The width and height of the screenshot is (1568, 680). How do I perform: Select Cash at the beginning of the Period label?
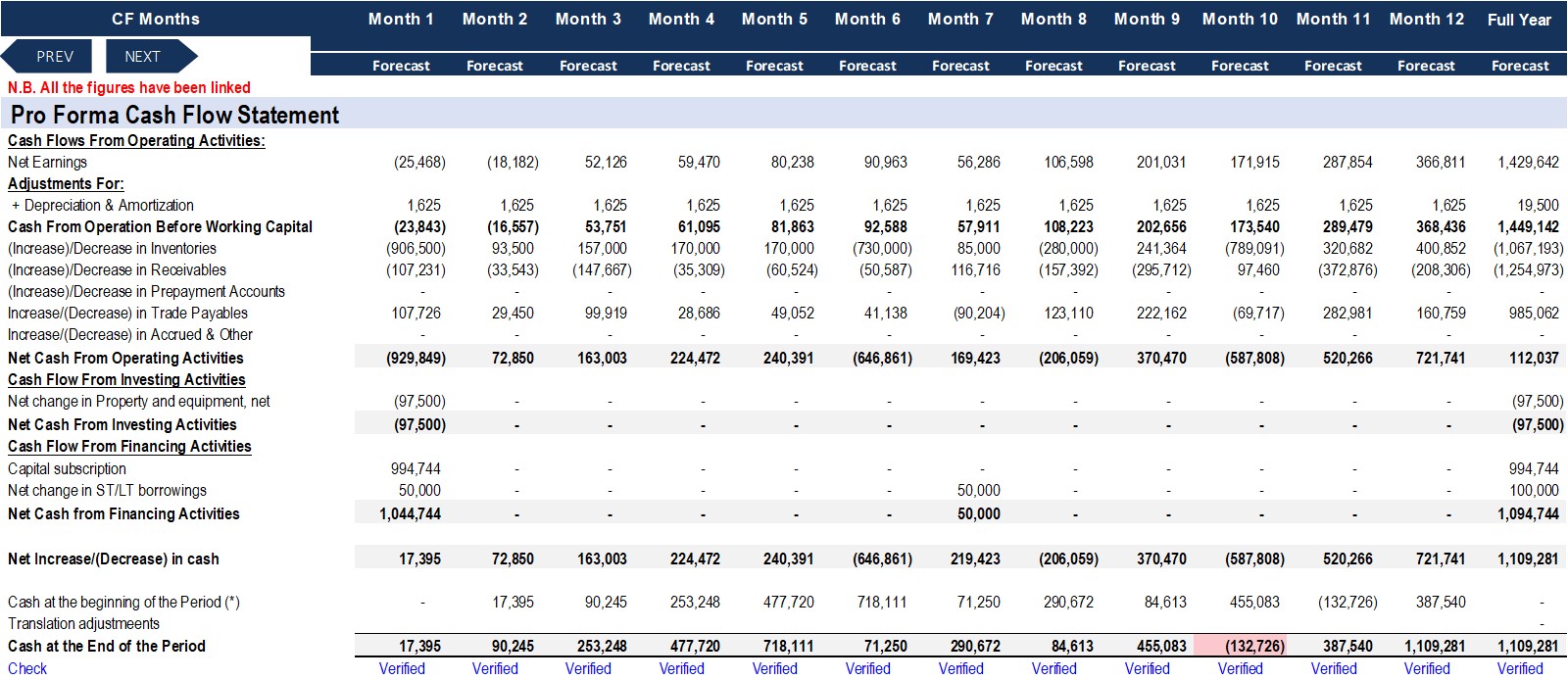pos(123,602)
